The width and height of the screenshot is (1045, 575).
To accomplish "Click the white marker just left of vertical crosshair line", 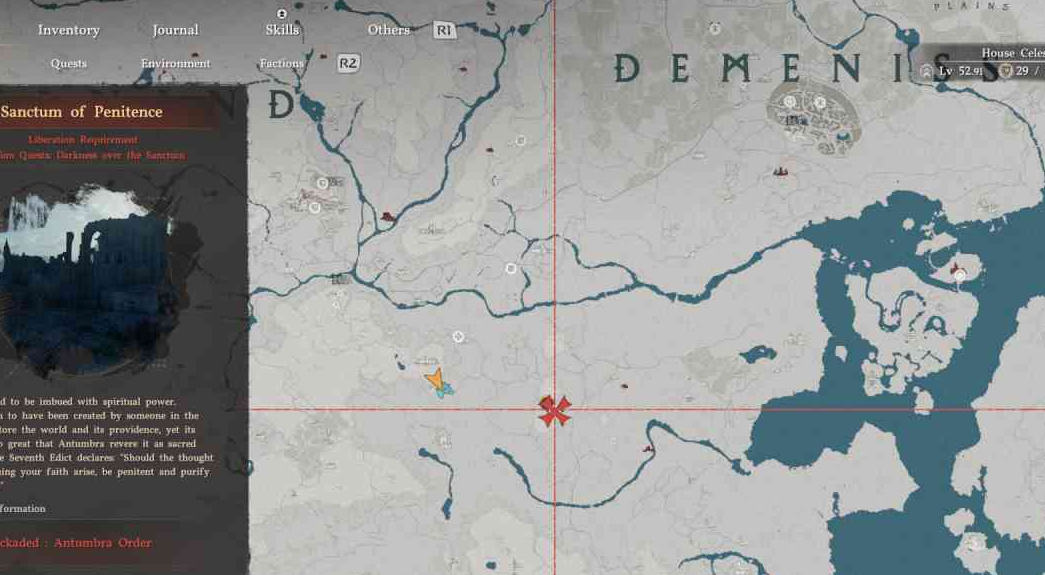I will click(x=521, y=141).
